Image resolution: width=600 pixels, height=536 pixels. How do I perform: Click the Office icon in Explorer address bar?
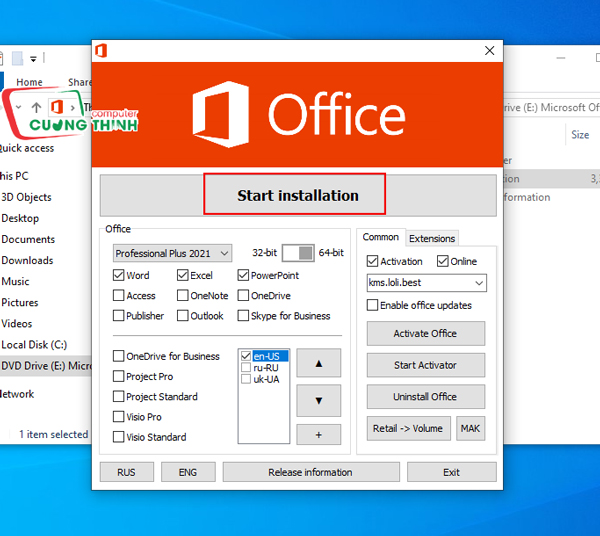[57, 107]
